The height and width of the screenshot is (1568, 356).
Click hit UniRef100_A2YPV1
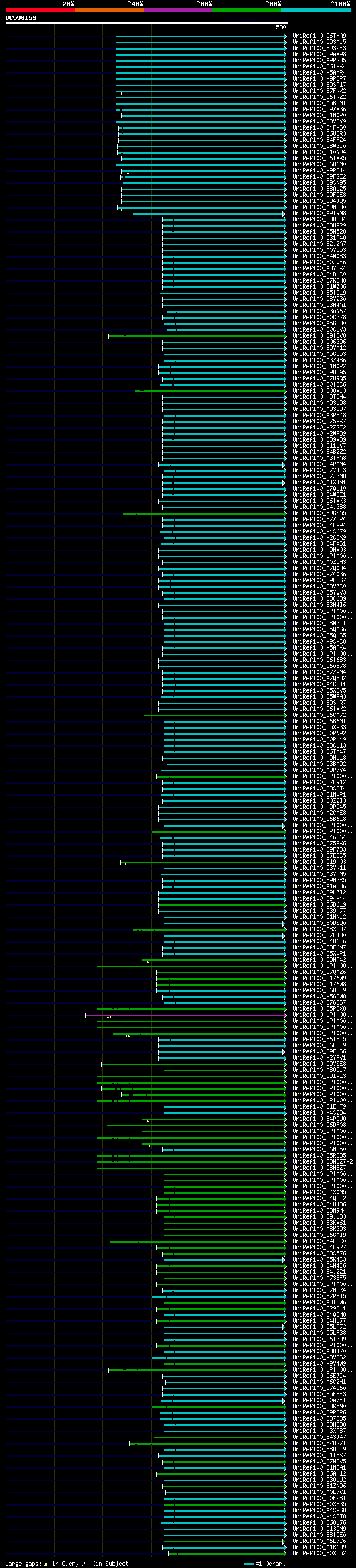coord(319,1058)
